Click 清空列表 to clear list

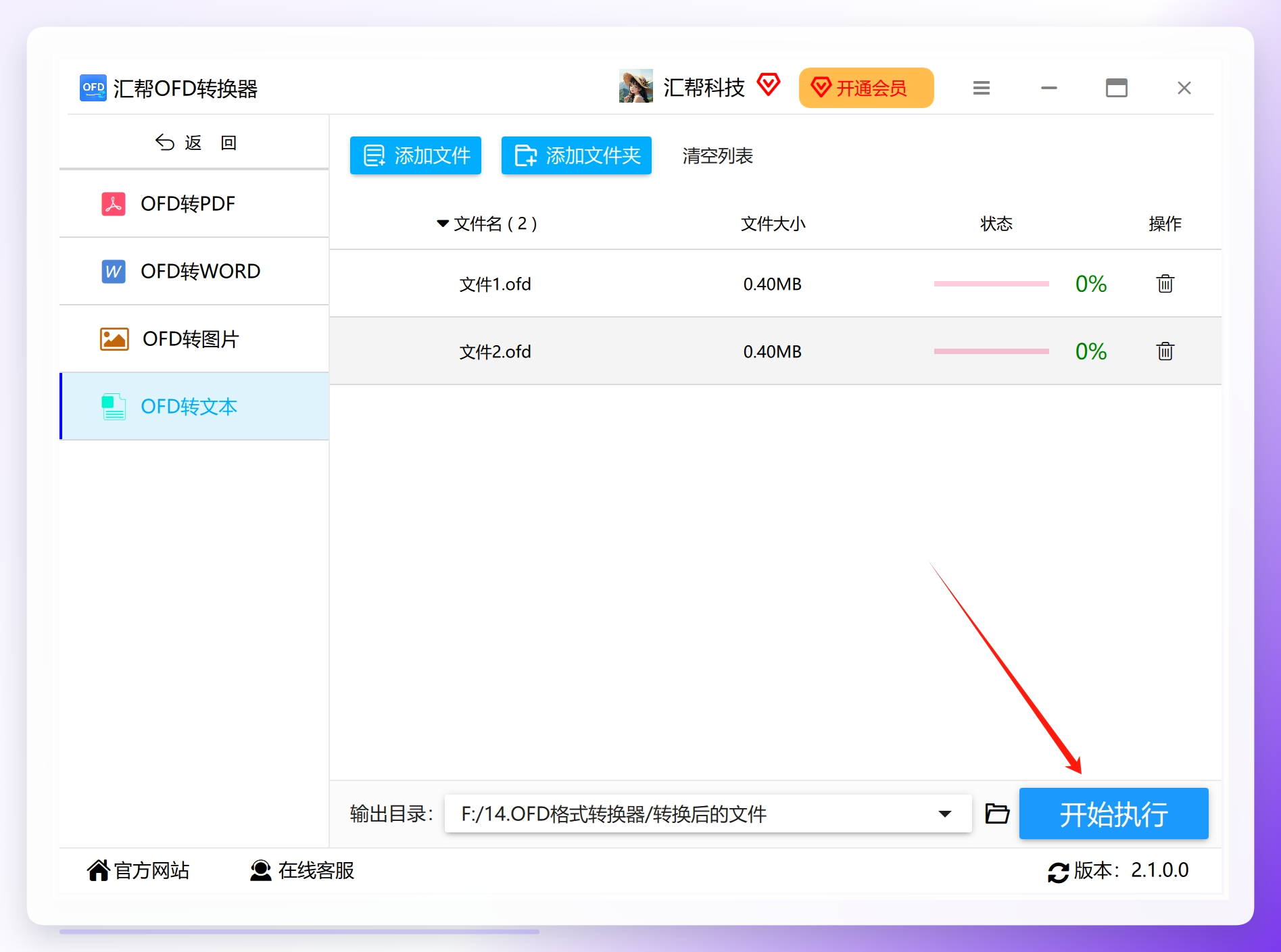pyautogui.click(x=718, y=156)
